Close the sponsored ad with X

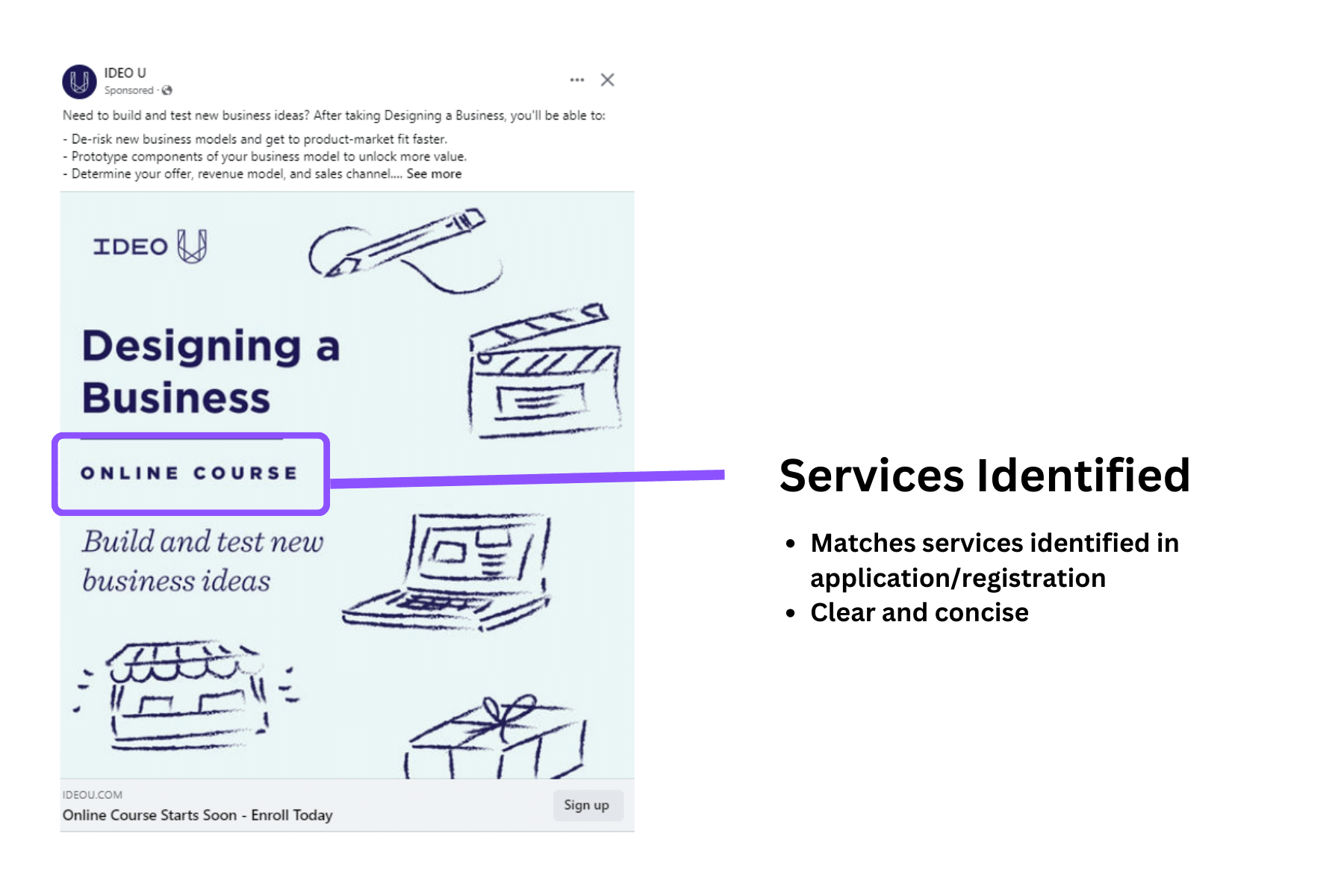(607, 80)
